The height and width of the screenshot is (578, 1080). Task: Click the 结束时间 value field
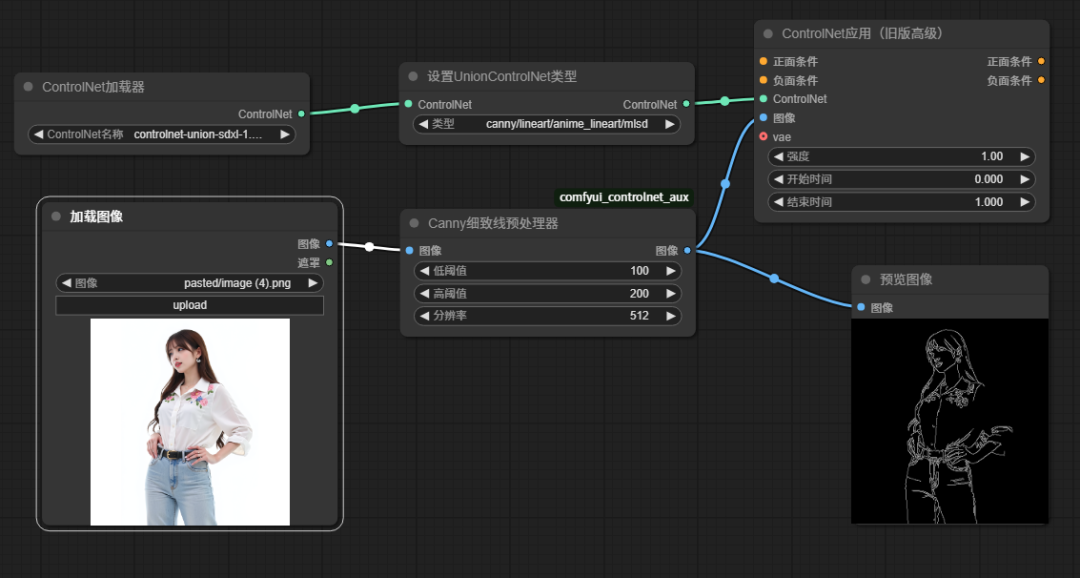pos(901,202)
